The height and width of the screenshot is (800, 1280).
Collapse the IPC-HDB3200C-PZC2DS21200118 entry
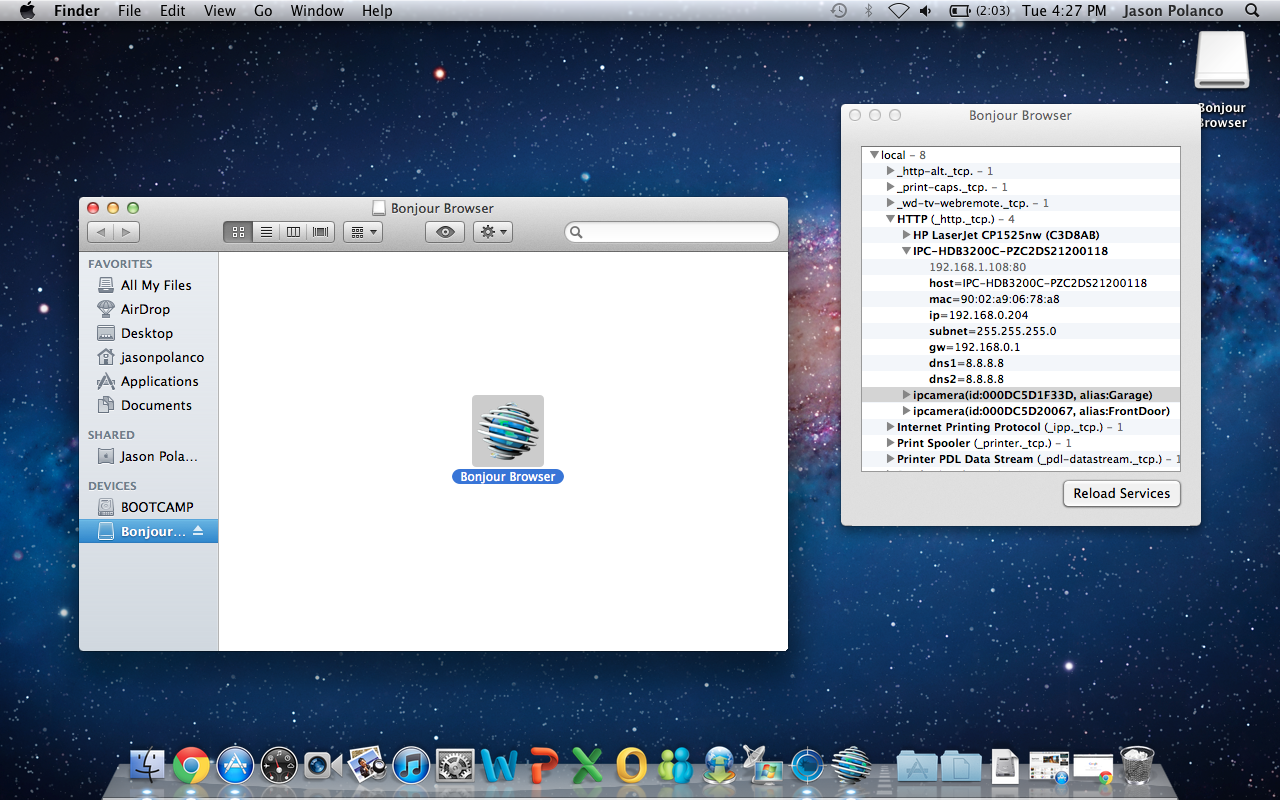[906, 251]
